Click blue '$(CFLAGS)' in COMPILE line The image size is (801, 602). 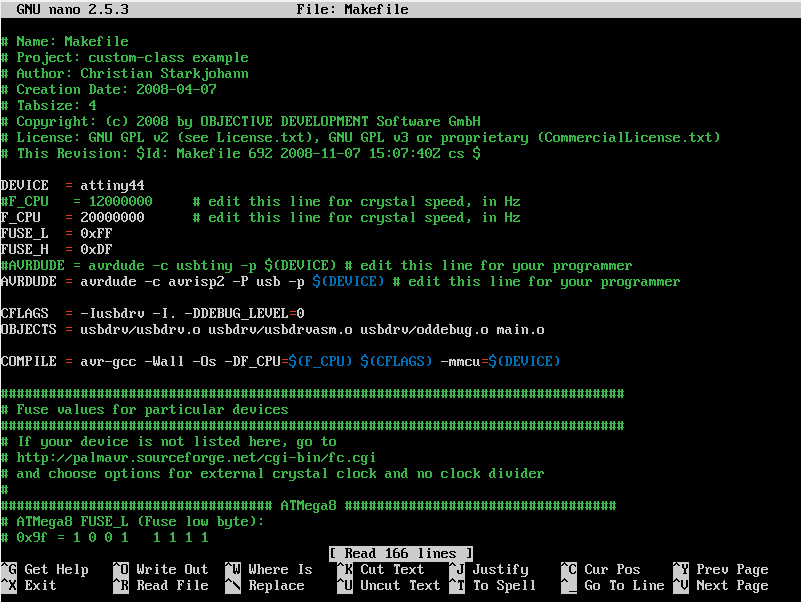[396, 362]
